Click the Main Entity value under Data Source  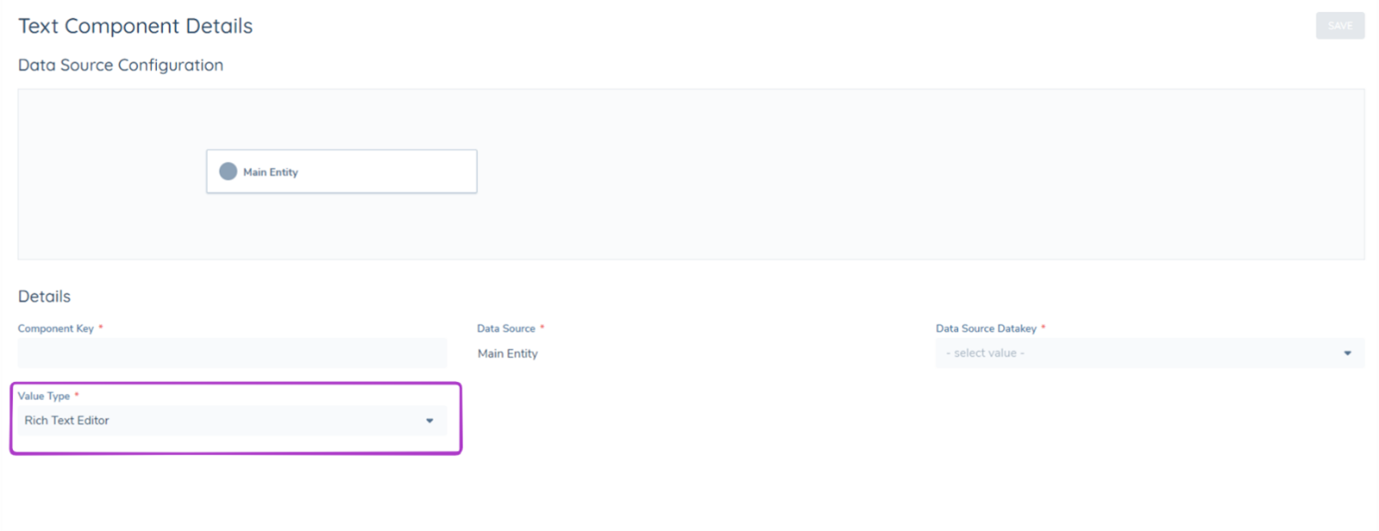point(508,353)
